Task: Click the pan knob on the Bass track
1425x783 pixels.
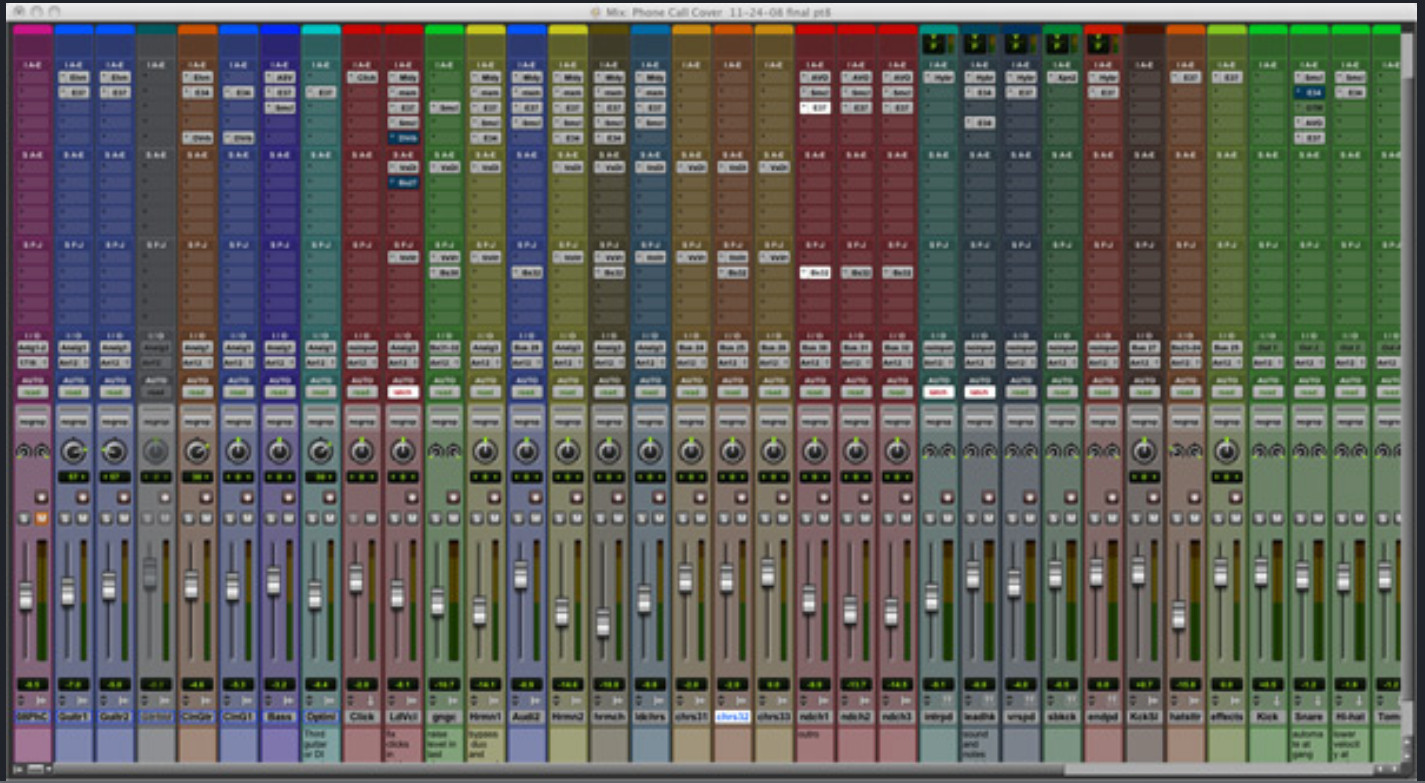Action: click(279, 452)
